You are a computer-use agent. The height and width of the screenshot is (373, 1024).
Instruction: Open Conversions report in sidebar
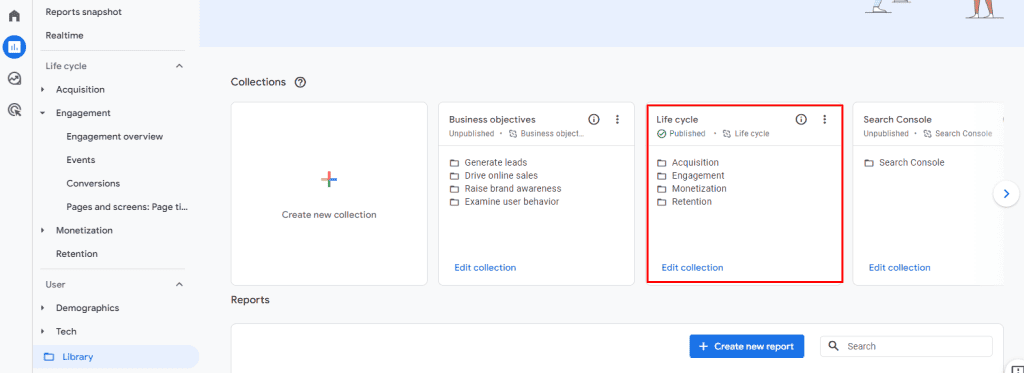click(93, 184)
